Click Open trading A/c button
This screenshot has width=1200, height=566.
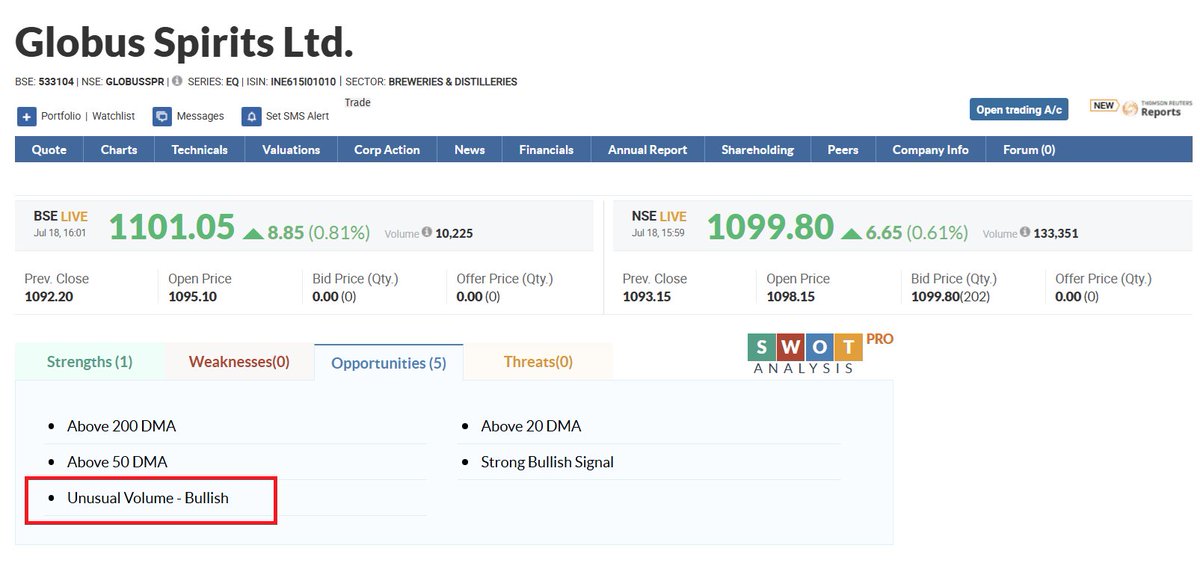tap(1019, 109)
